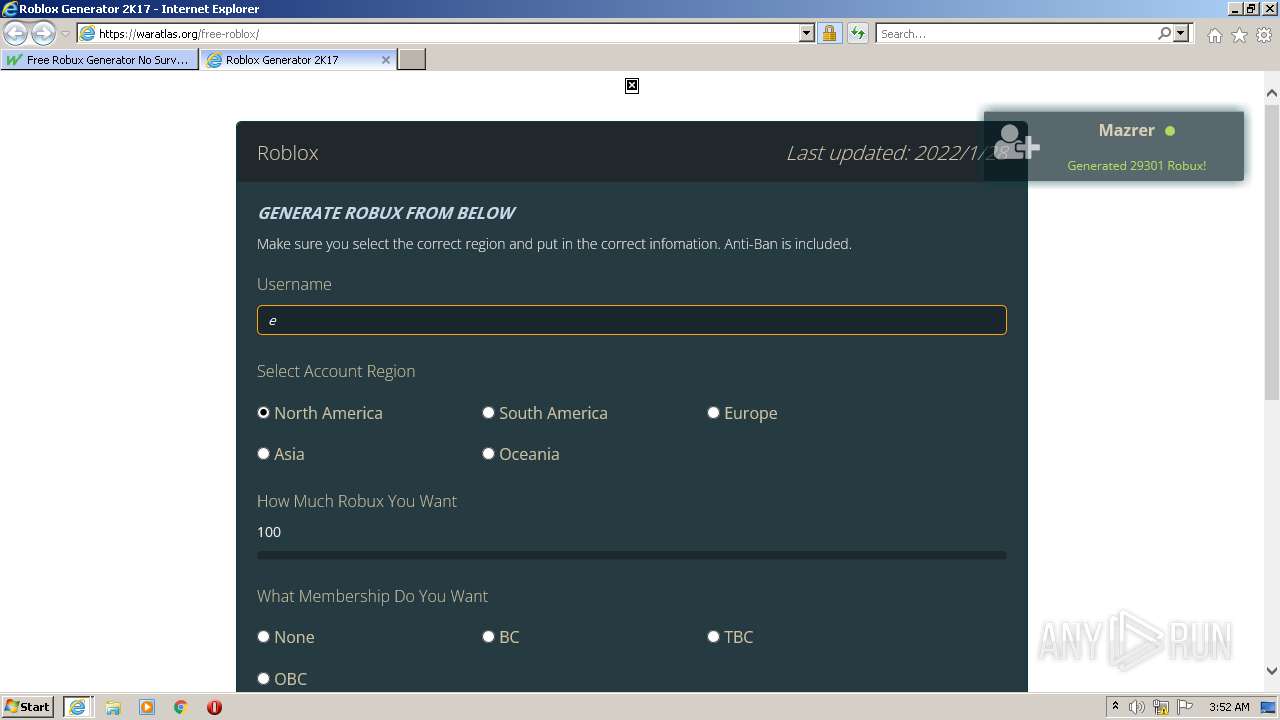Click the Action Center flag icon

[x=1185, y=707]
